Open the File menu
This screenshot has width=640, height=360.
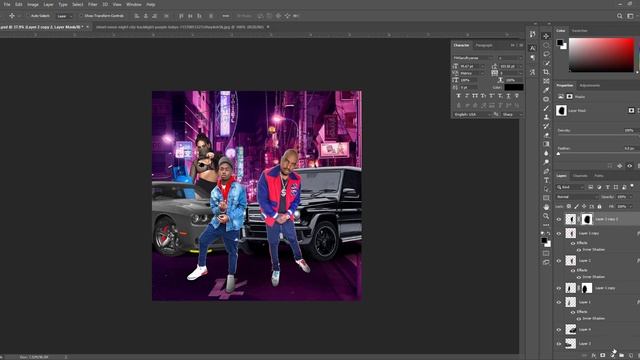[x=7, y=4]
